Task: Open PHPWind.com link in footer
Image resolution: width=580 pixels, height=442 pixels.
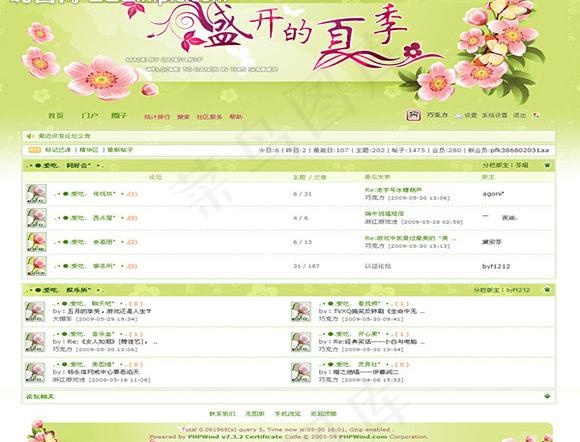Action: pyautogui.click(x=363, y=437)
